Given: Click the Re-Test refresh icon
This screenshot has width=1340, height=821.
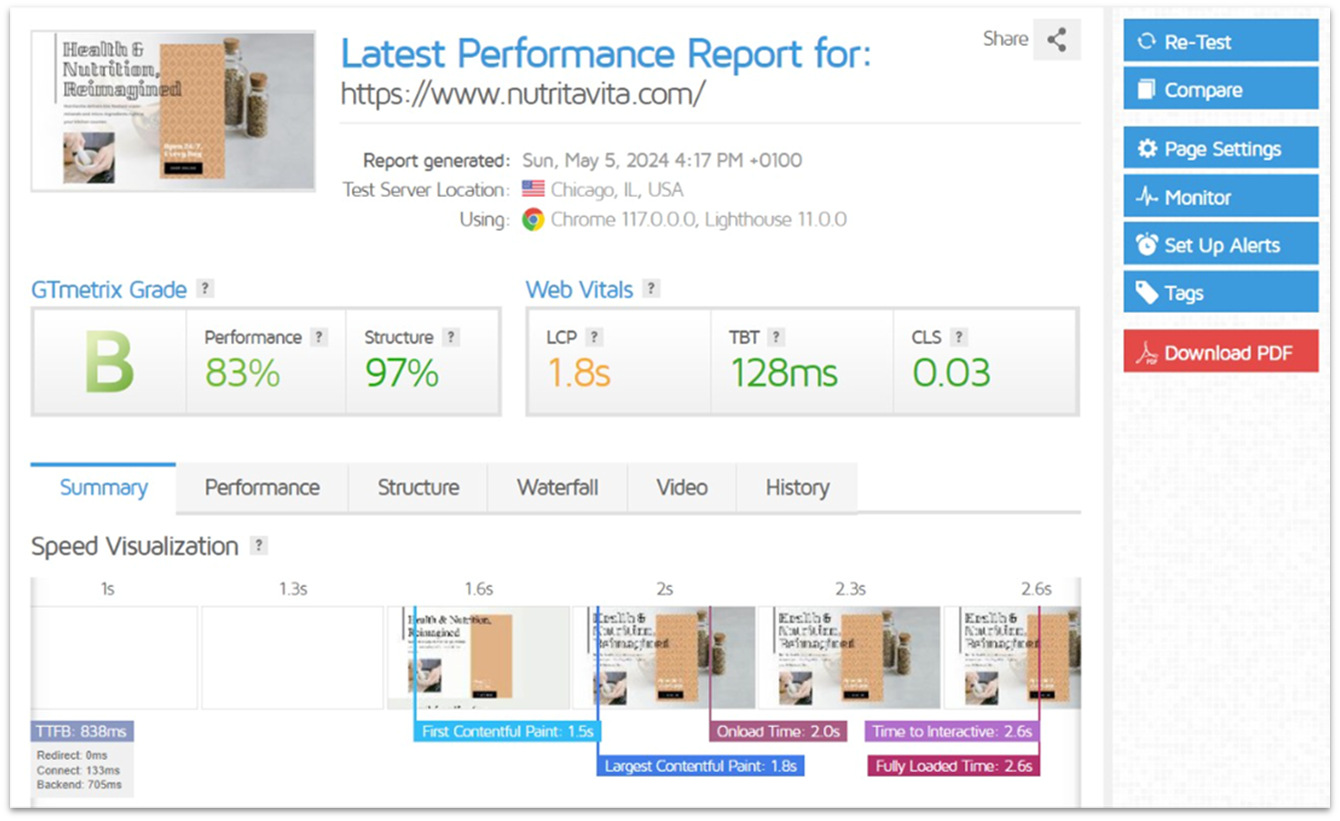Looking at the screenshot, I should (x=1146, y=42).
